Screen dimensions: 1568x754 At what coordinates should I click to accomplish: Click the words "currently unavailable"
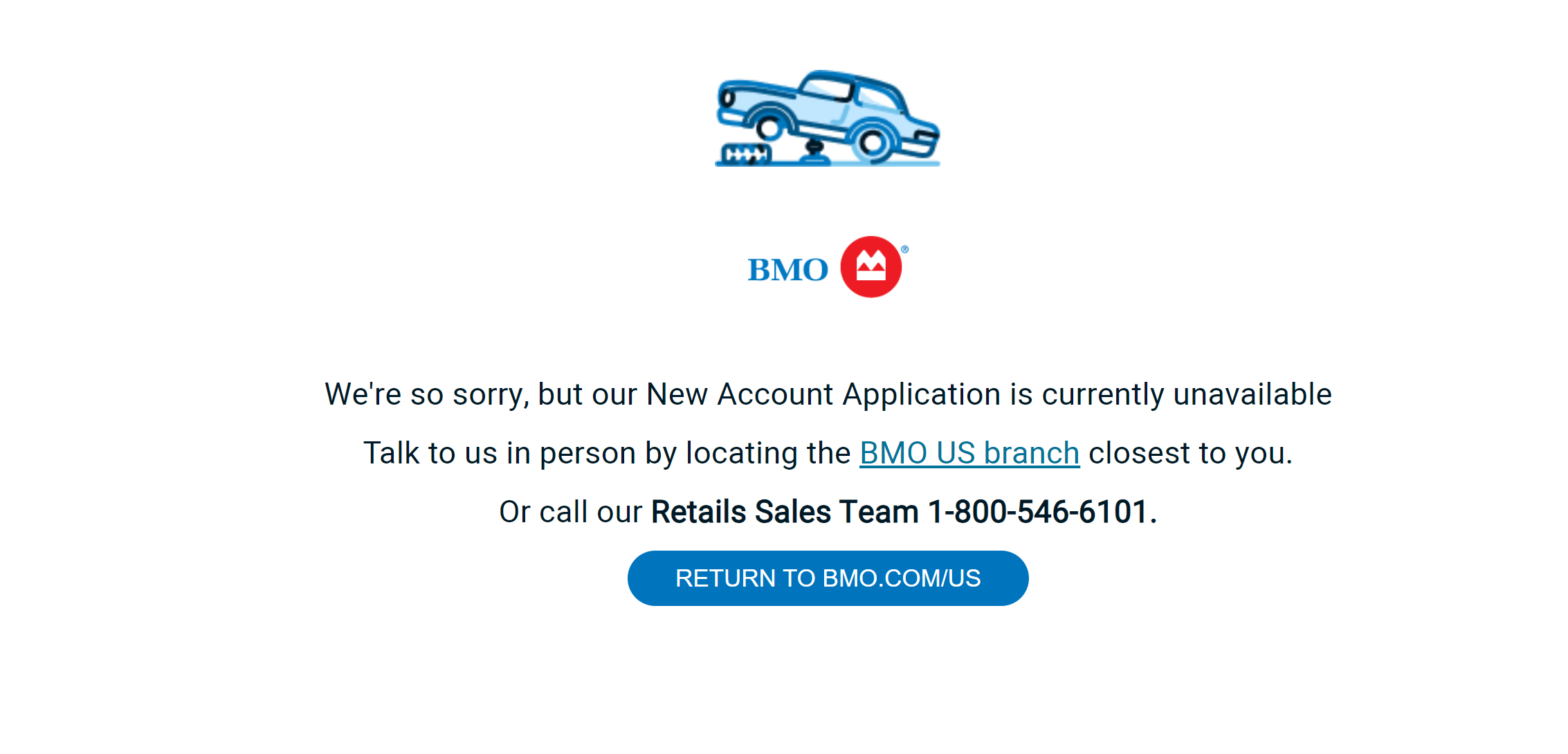[x=1187, y=394]
